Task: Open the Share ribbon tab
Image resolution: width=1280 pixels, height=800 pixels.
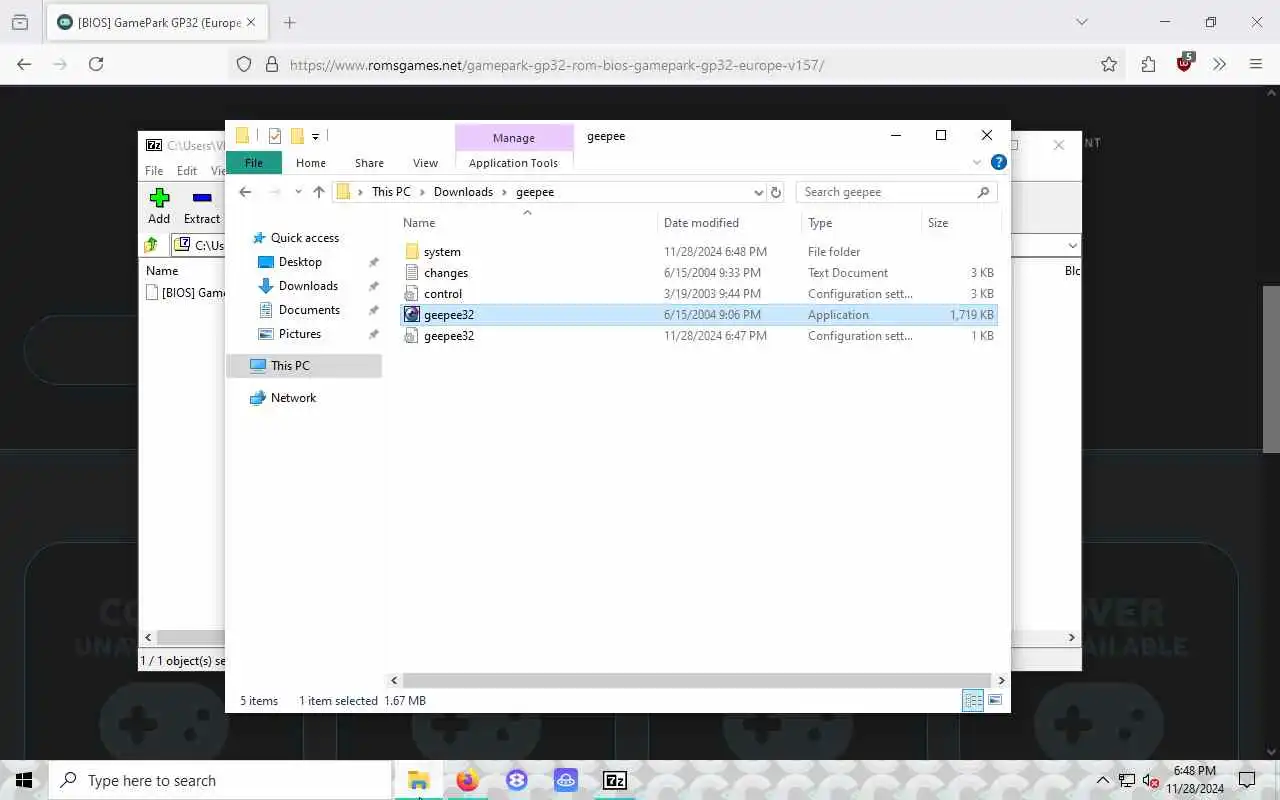Action: [369, 162]
